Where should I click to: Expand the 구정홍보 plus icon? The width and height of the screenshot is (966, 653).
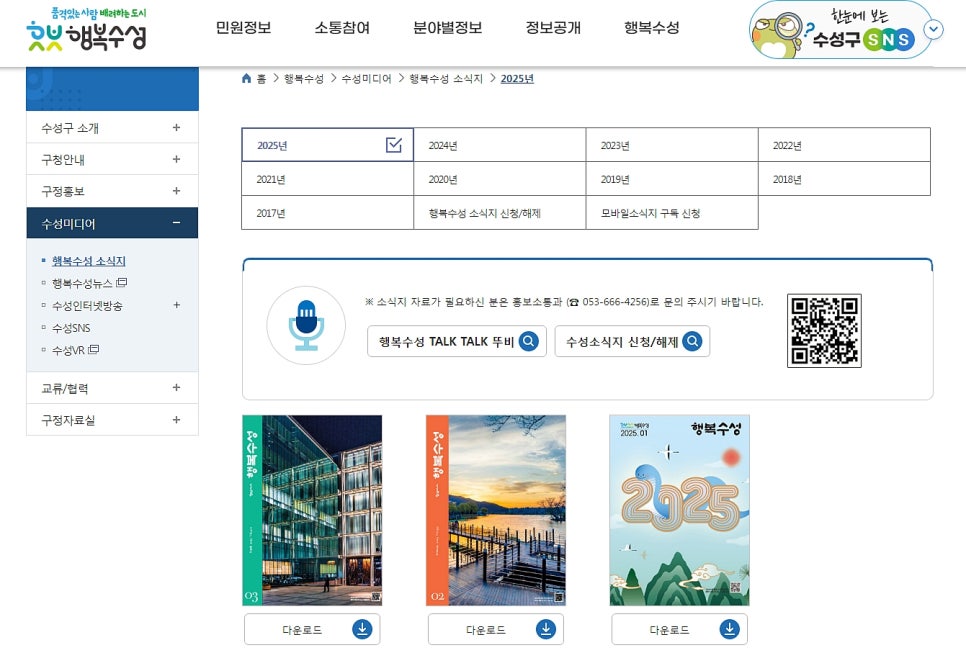point(176,191)
